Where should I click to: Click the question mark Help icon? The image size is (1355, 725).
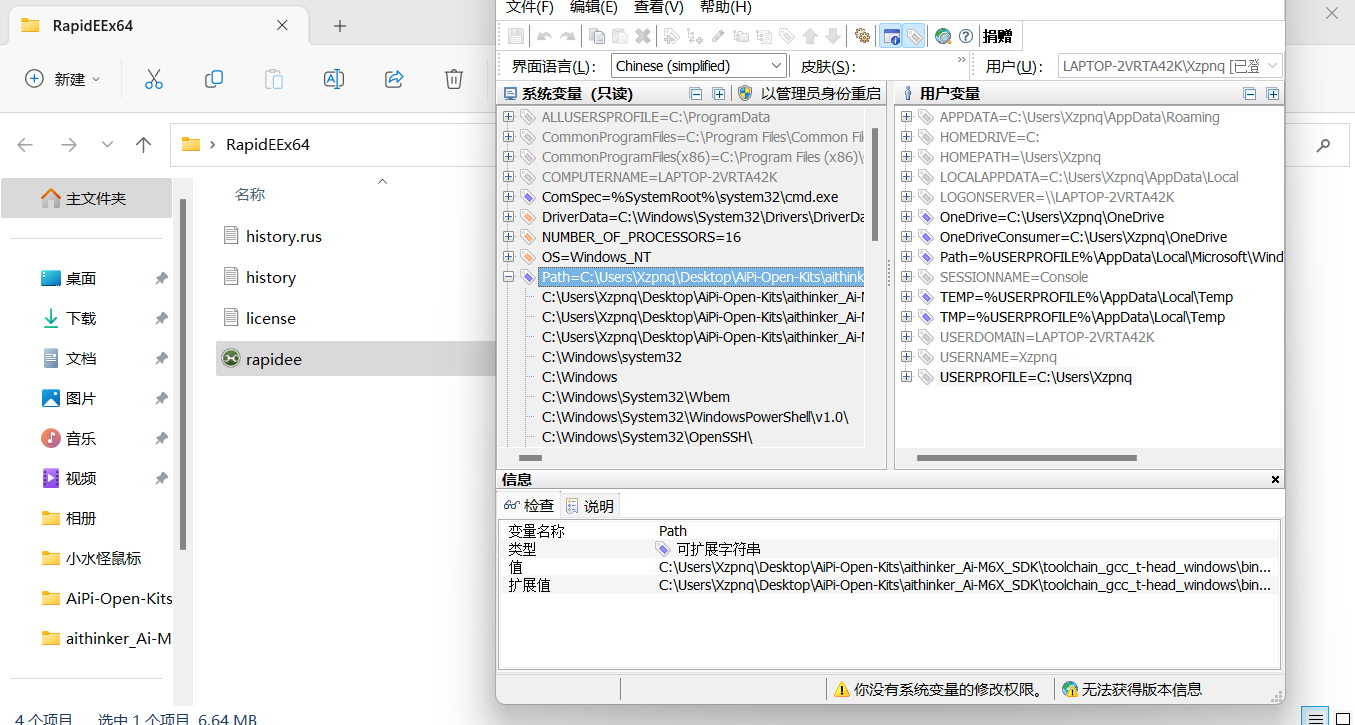(966, 36)
